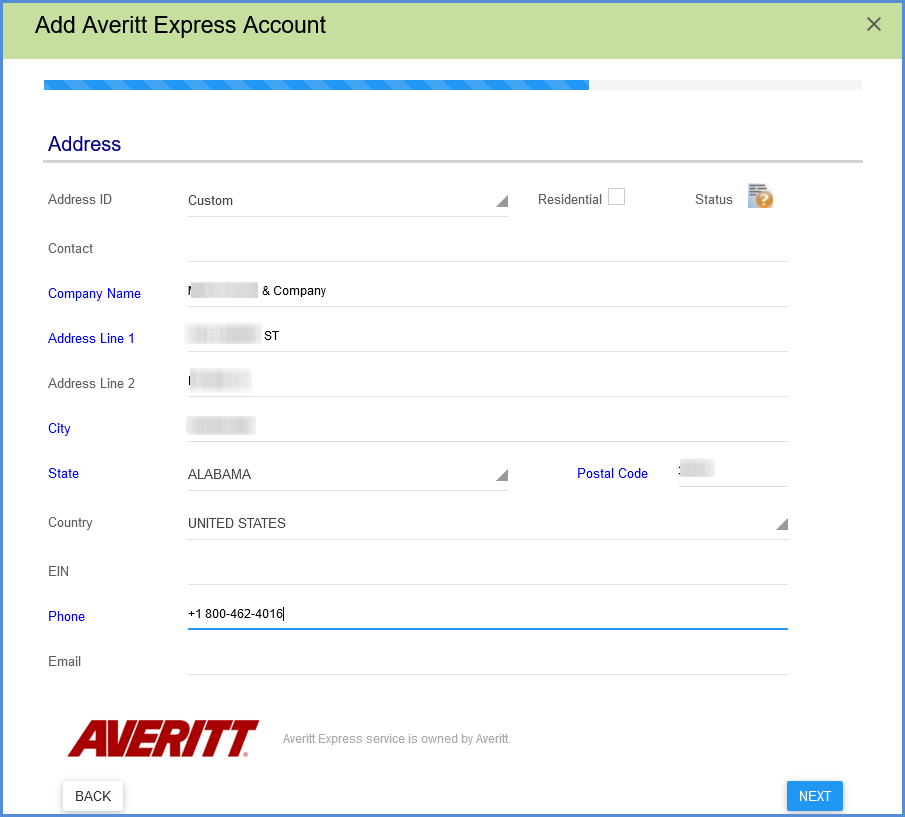Click the Address section heading
Image resolution: width=905 pixels, height=817 pixels.
click(x=84, y=144)
